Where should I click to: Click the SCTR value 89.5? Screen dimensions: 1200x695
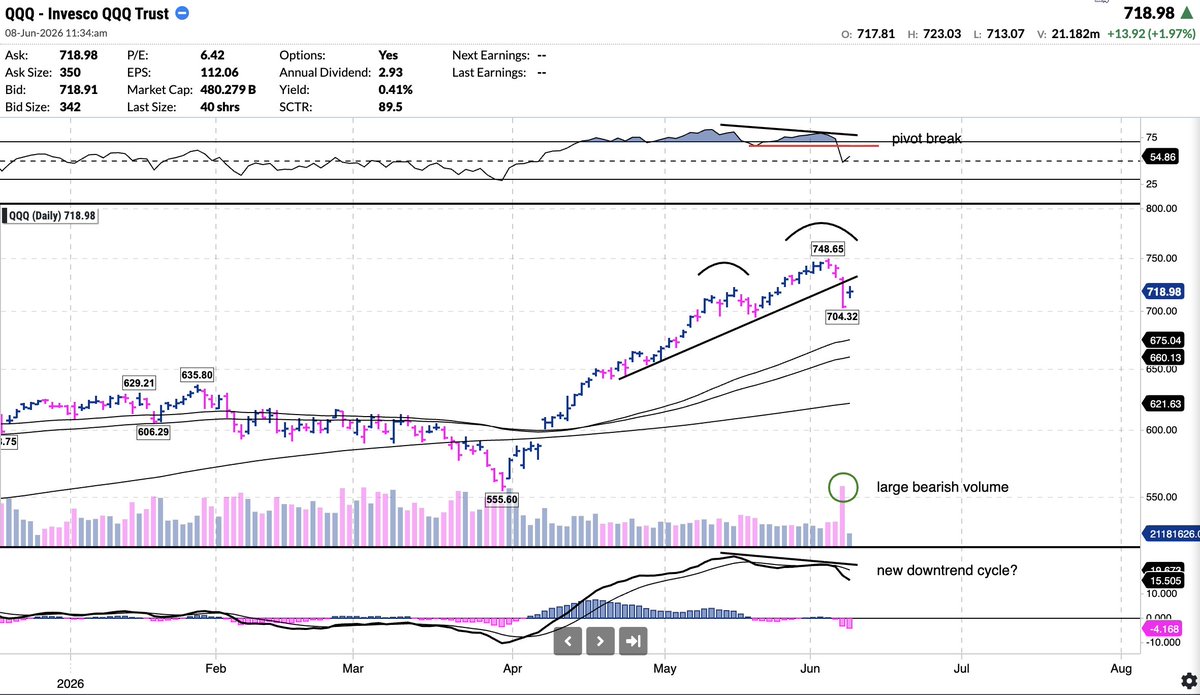tap(390, 106)
